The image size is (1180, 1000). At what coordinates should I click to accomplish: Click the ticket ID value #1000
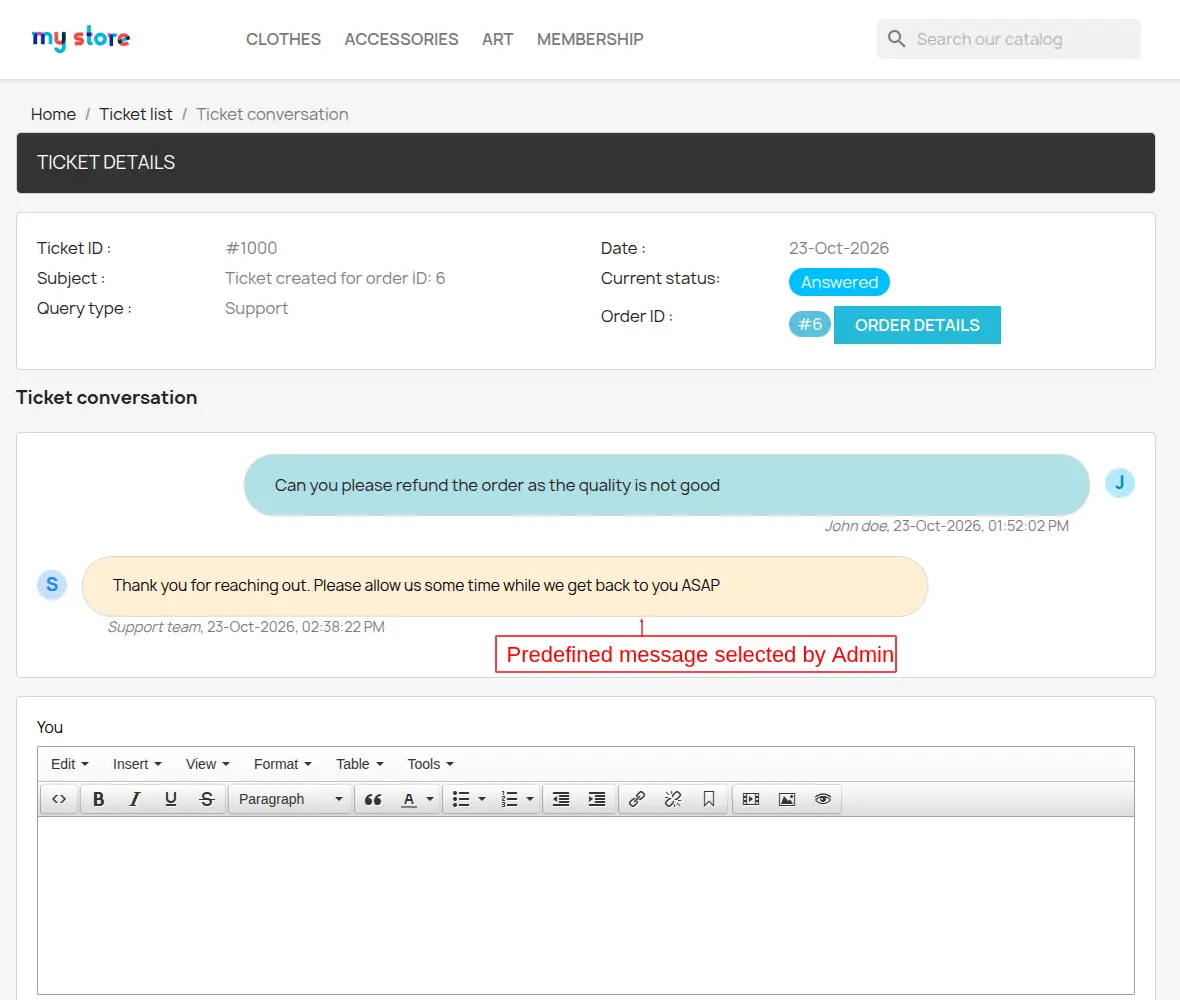251,248
